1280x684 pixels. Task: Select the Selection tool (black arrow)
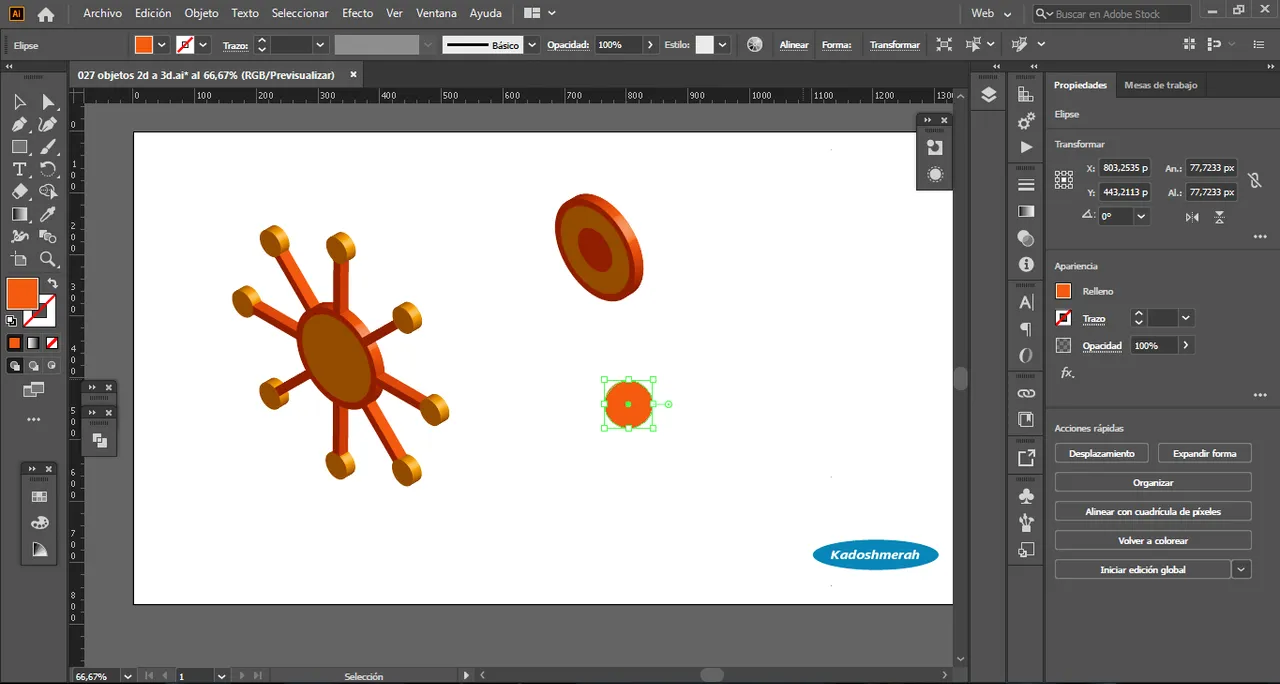pyautogui.click(x=19, y=101)
